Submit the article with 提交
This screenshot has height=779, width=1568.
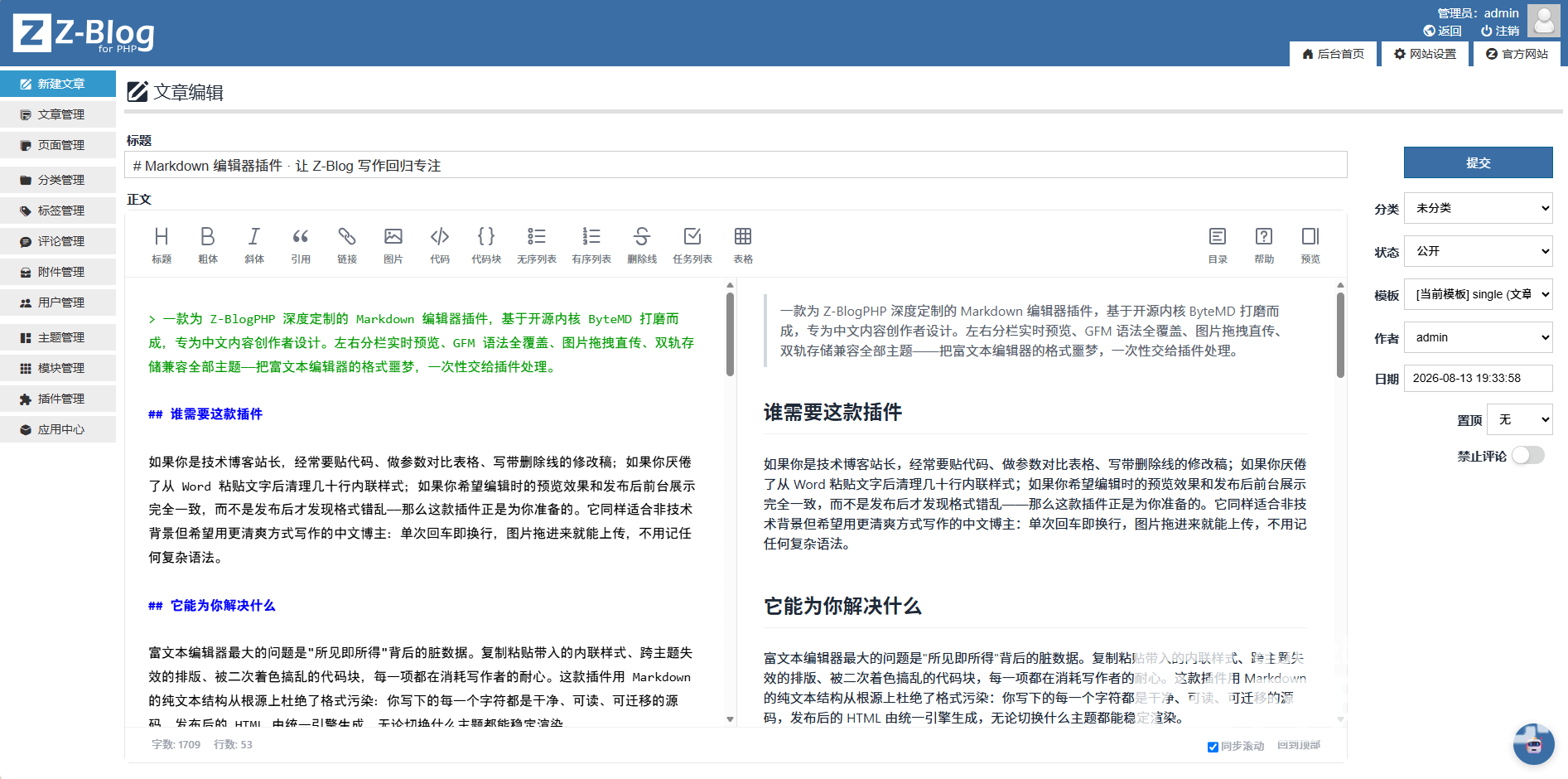(1479, 162)
